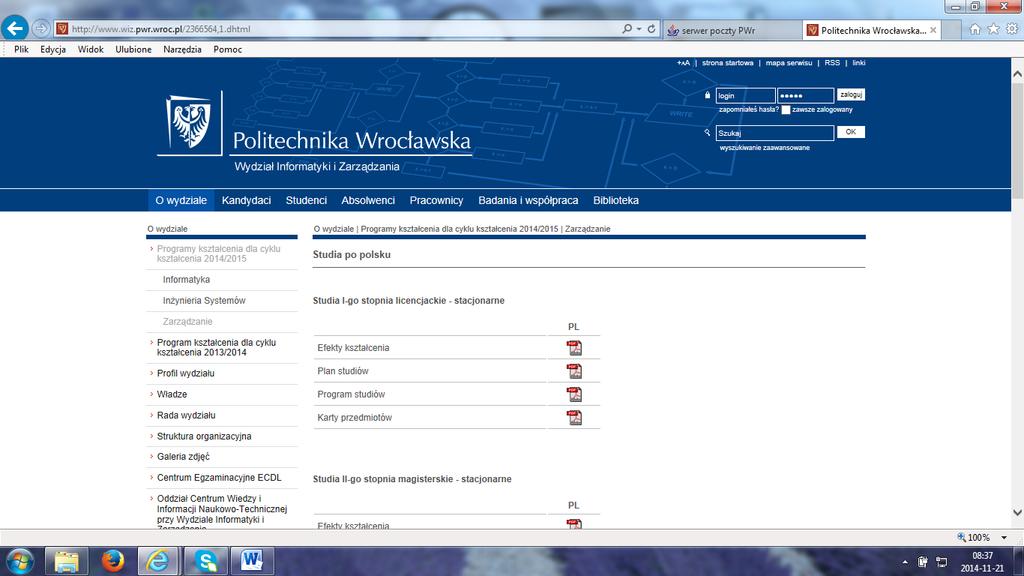Go to 'strona startowa' link
1024x576 pixels.
click(728, 63)
